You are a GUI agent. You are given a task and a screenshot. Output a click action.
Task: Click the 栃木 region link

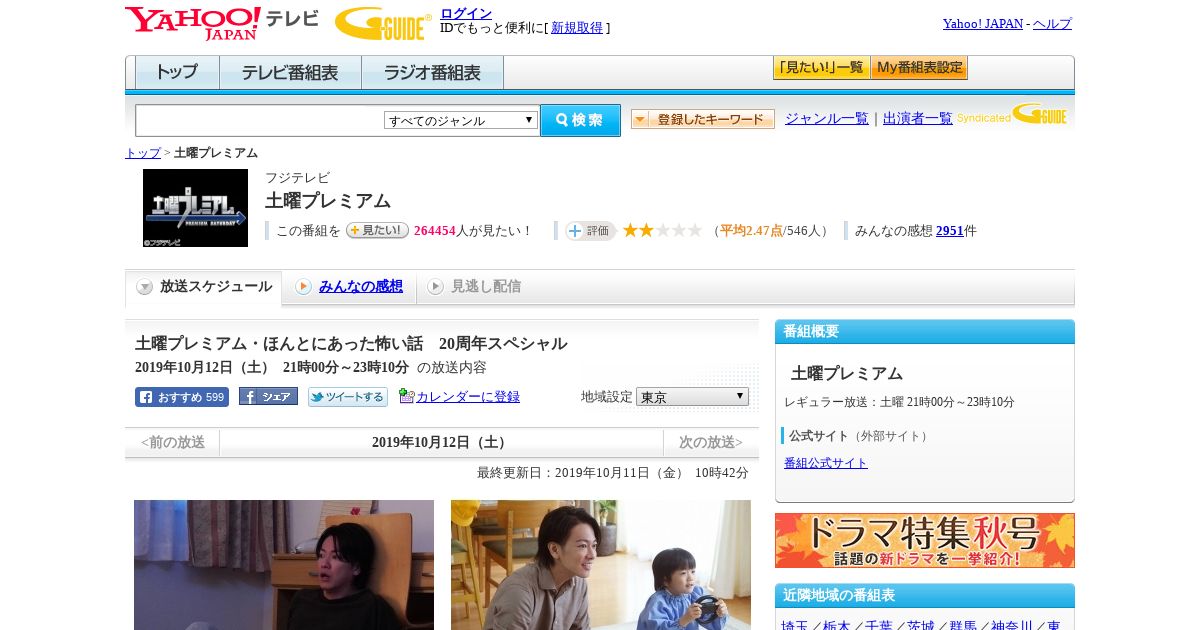pos(837,626)
